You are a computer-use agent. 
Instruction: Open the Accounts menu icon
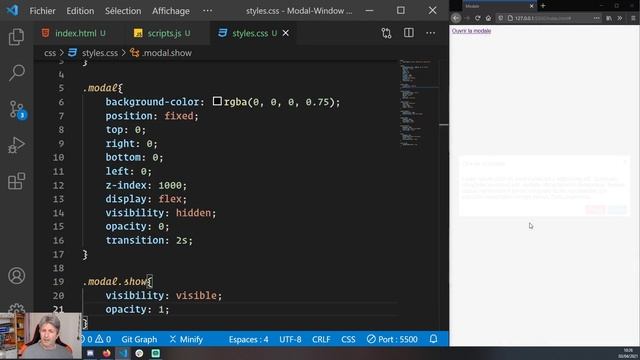(x=16, y=276)
